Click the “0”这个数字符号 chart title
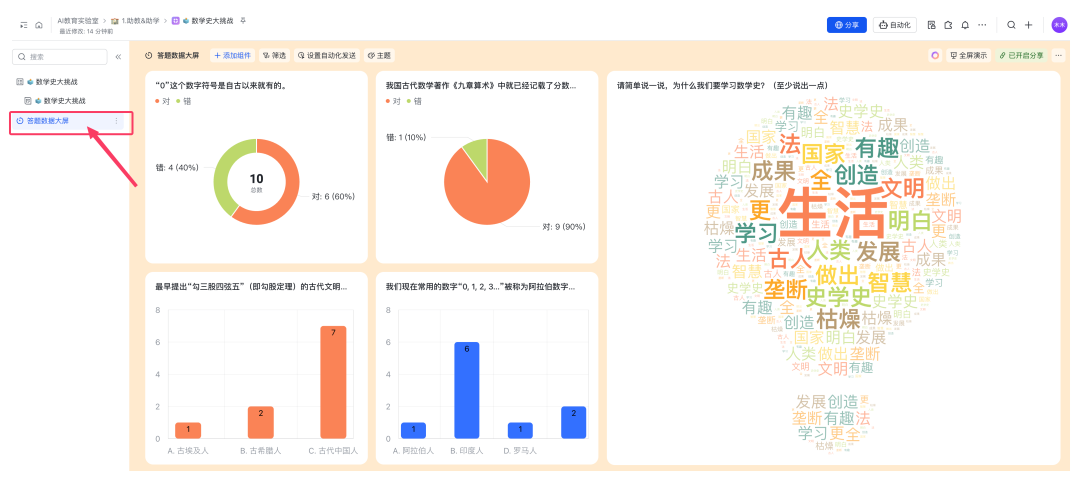Viewport: 1080px width, 481px height. [221, 86]
